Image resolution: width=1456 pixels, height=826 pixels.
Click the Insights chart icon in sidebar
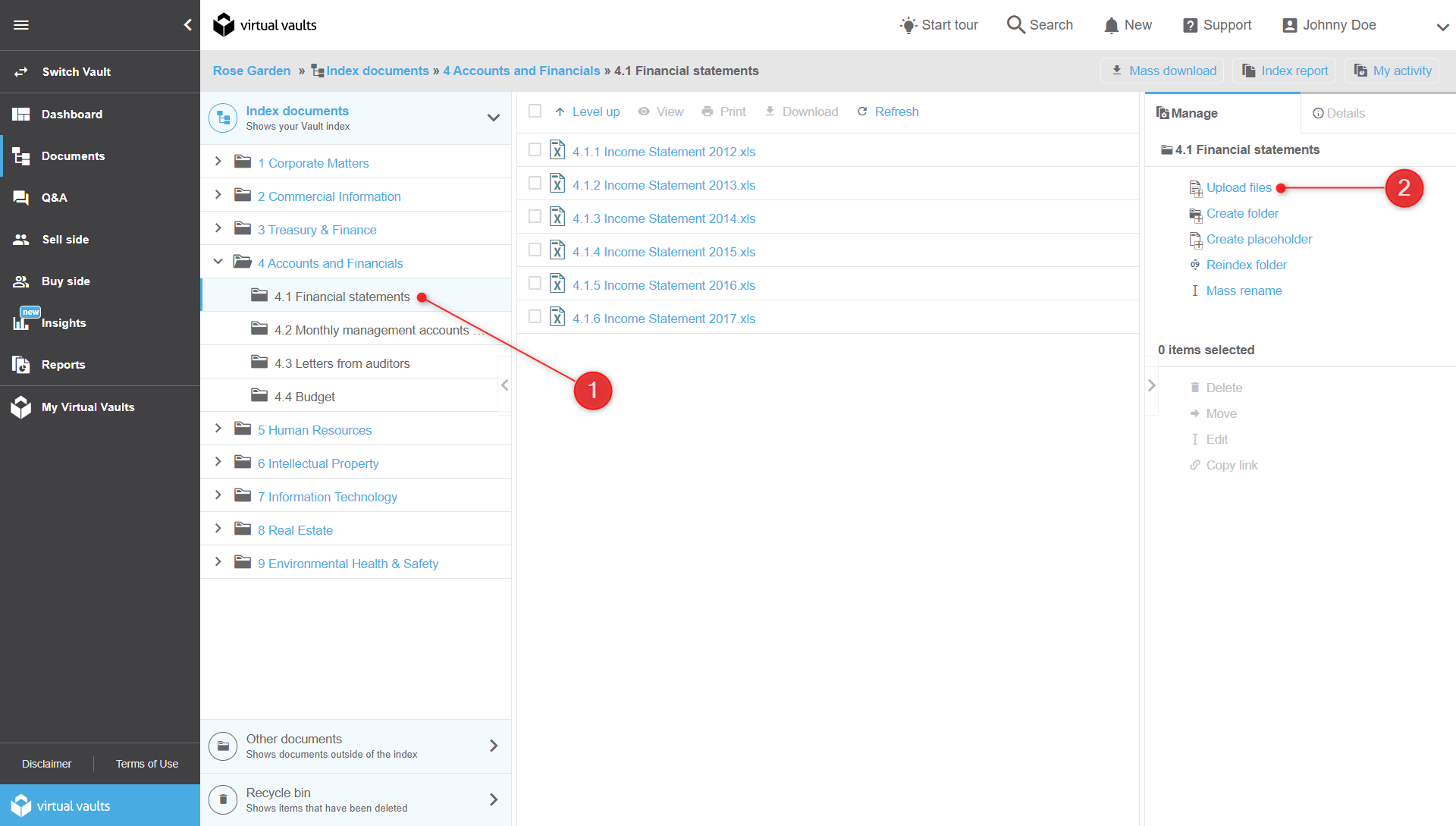[21, 322]
